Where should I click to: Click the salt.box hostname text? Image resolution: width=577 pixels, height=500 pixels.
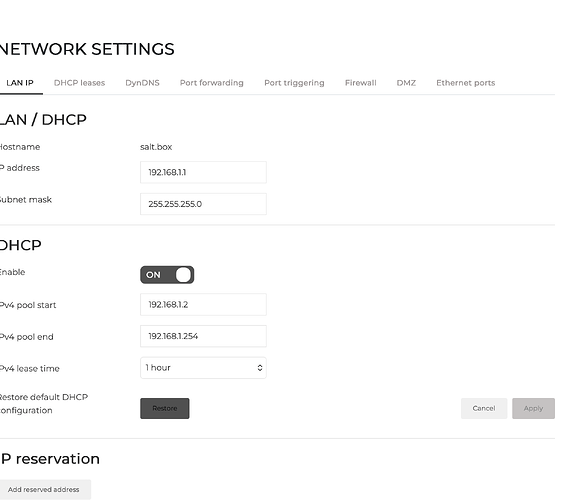point(156,147)
